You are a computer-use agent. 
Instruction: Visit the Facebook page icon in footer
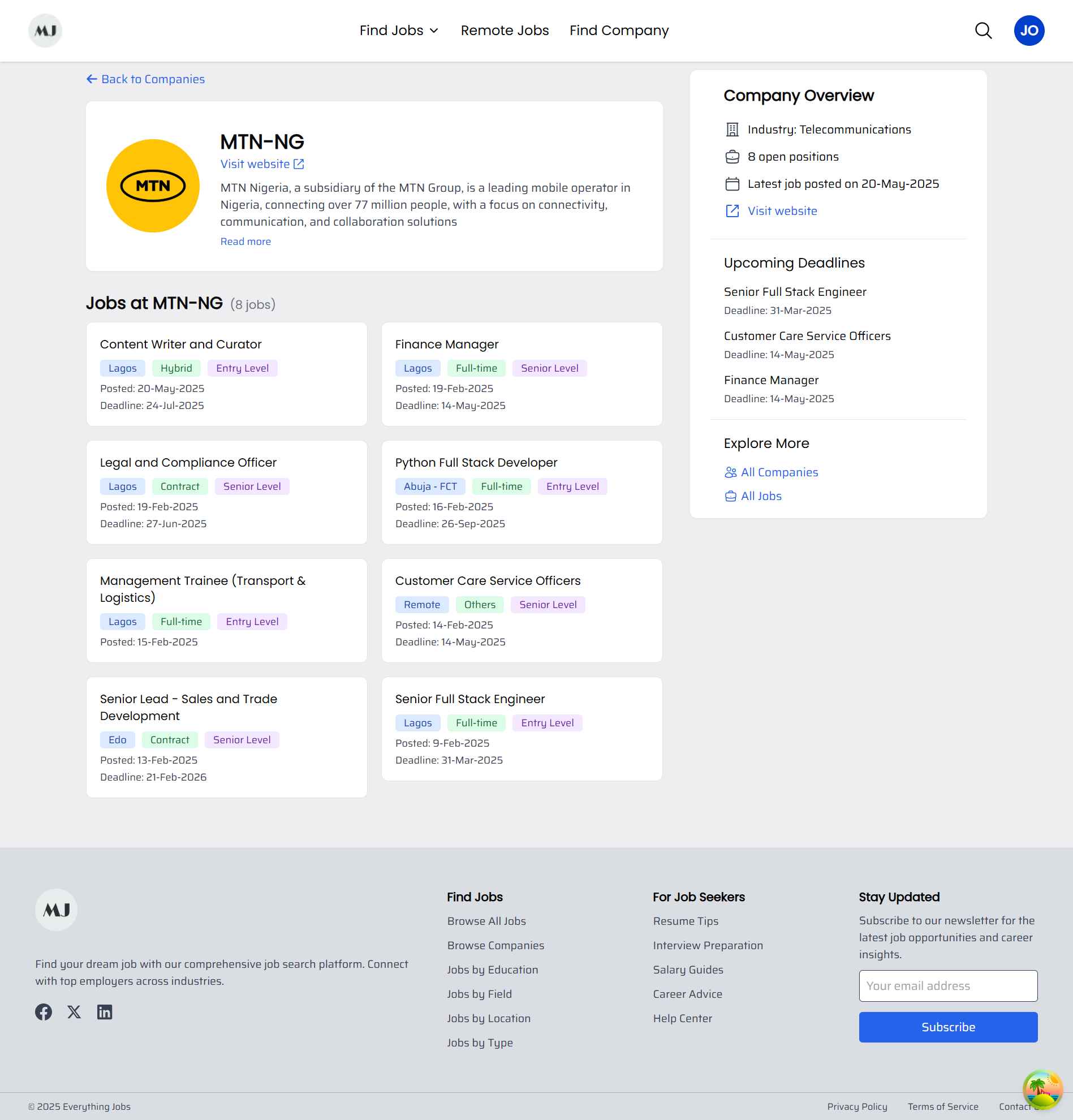[x=44, y=1011]
